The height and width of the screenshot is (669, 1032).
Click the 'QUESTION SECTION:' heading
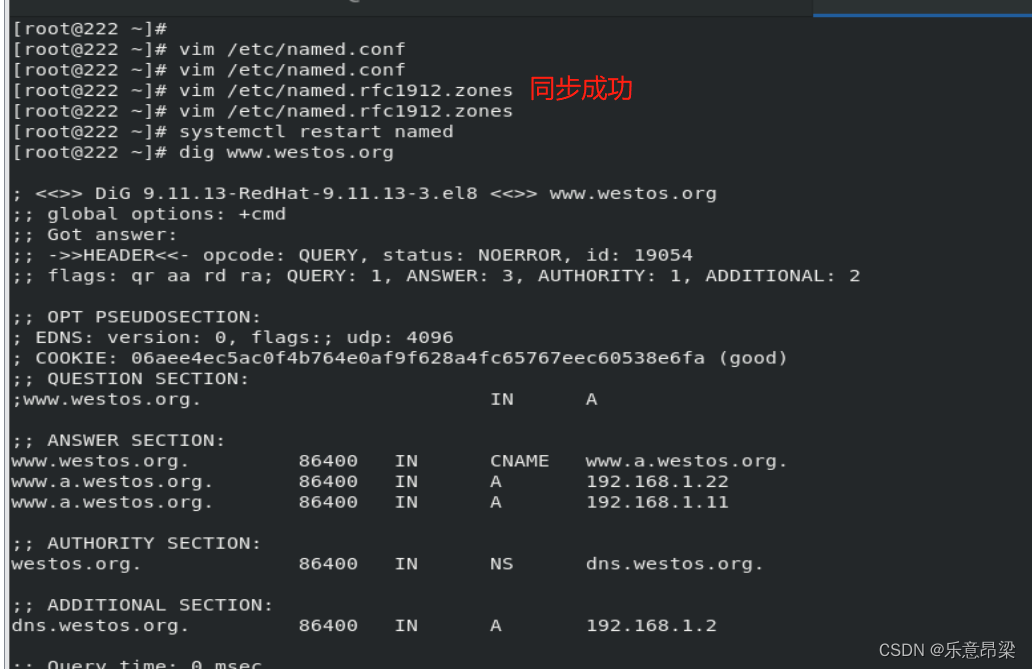click(x=131, y=379)
